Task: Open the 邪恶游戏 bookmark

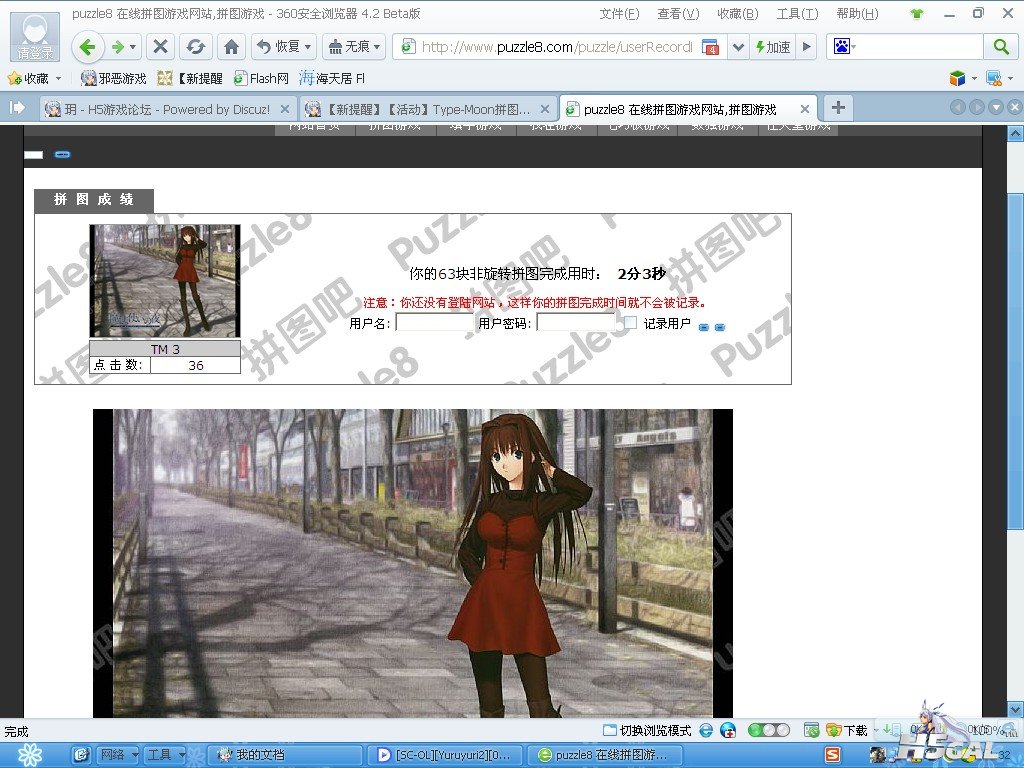Action: [x=114, y=78]
